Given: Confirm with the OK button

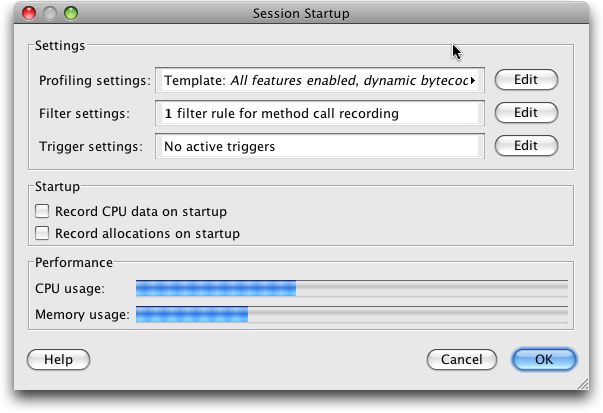Looking at the screenshot, I should [543, 359].
